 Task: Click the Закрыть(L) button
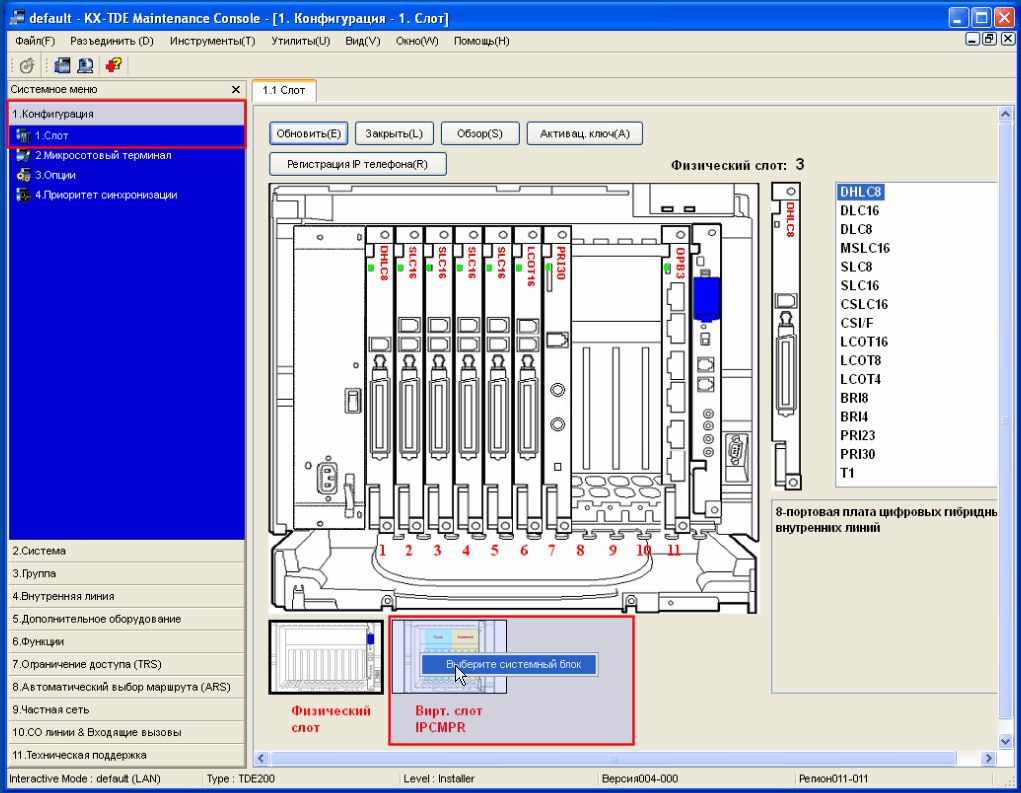point(394,133)
